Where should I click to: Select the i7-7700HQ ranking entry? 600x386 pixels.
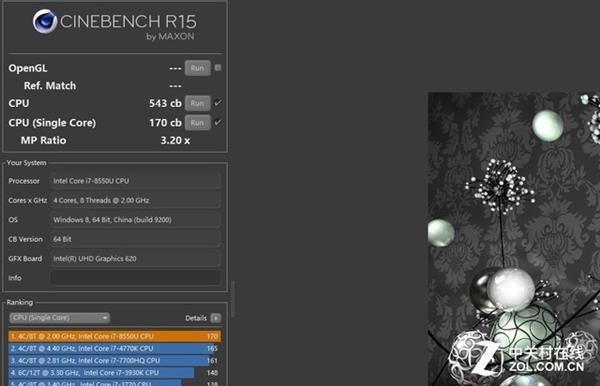point(114,360)
